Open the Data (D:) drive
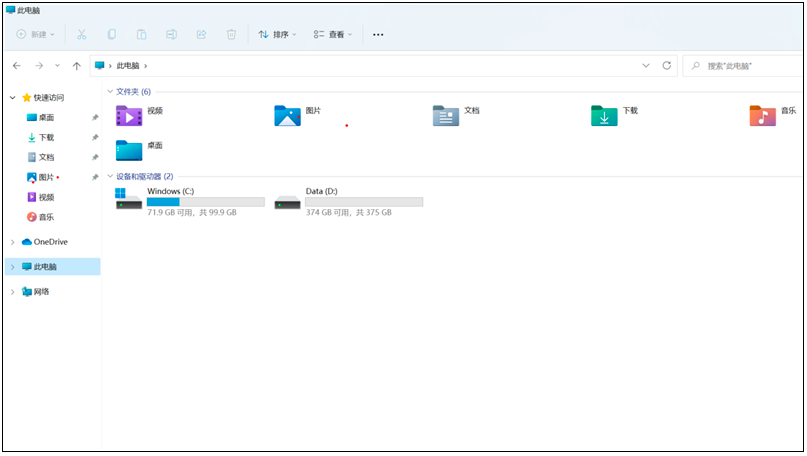This screenshot has width=807, height=456. click(x=288, y=199)
